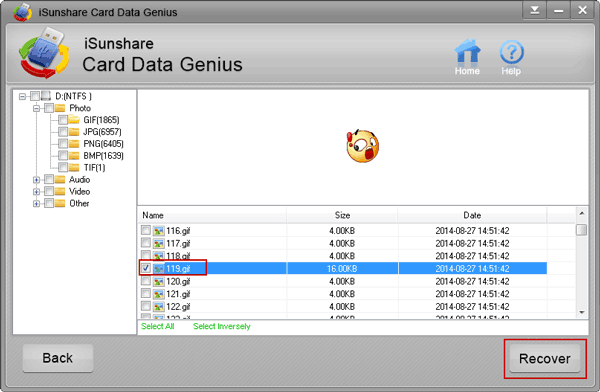Tick the Video folder checkbox
Image resolution: width=600 pixels, height=392 pixels.
[49, 191]
